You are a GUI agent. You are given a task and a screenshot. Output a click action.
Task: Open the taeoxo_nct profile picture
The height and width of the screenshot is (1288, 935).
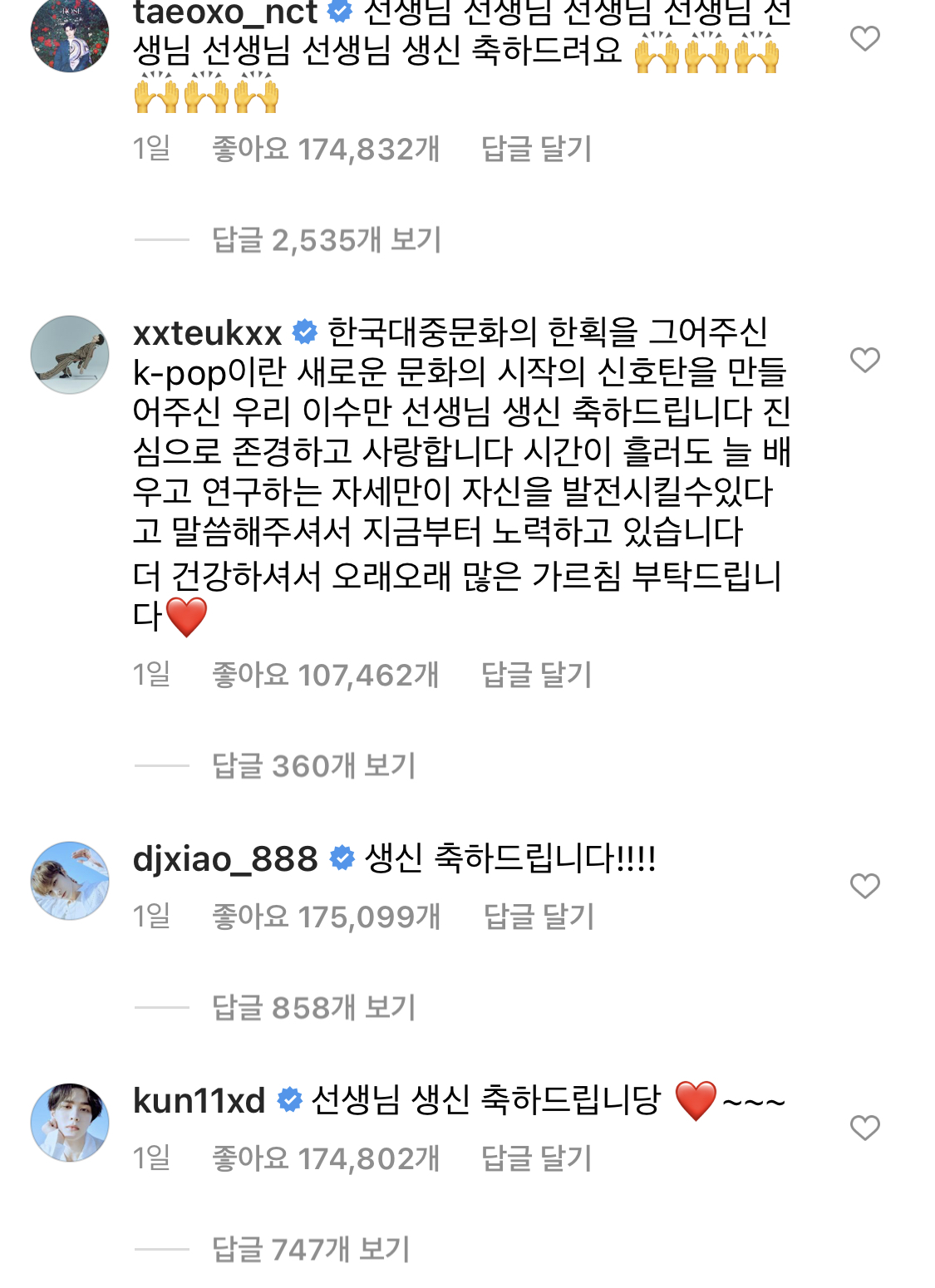[70, 35]
